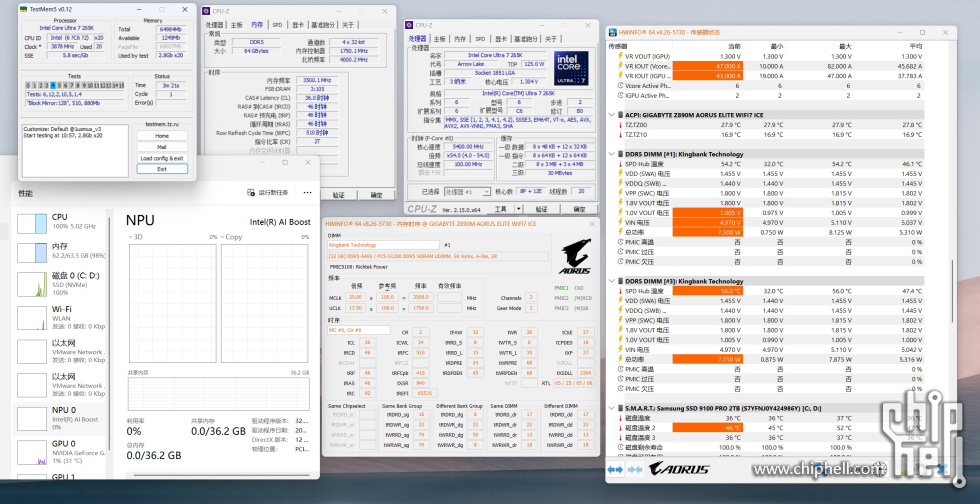
Task: Select NPU 0 Intel AI Boost entry
Action: coord(61,418)
